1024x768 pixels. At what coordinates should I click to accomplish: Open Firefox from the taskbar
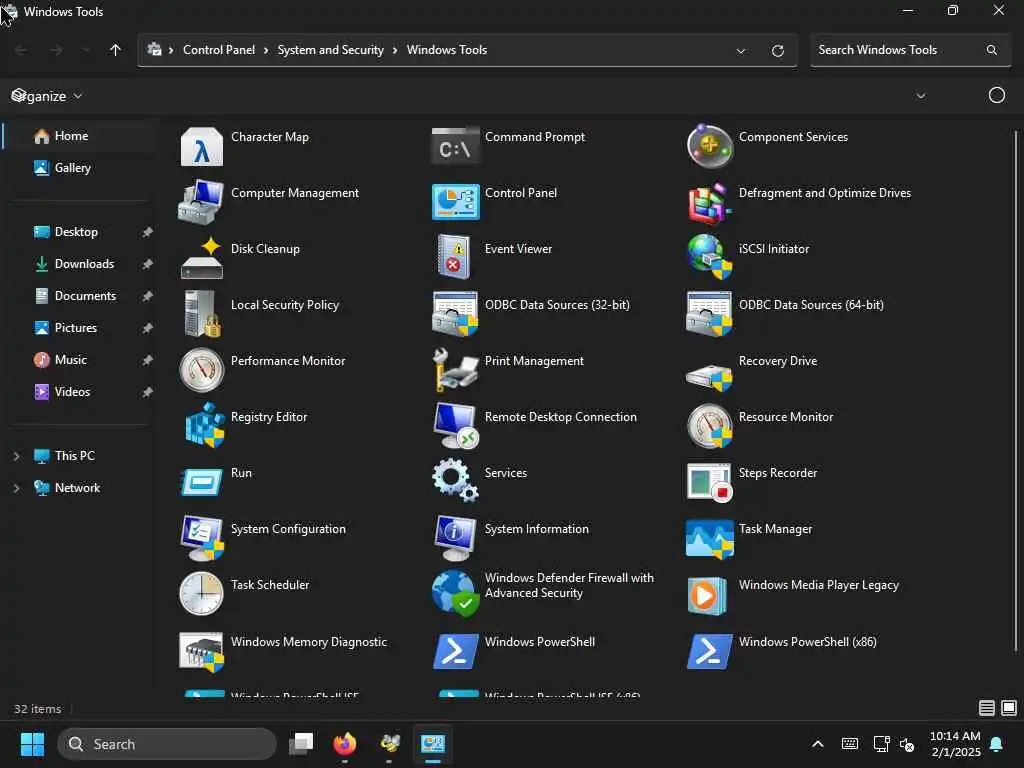[x=345, y=744]
